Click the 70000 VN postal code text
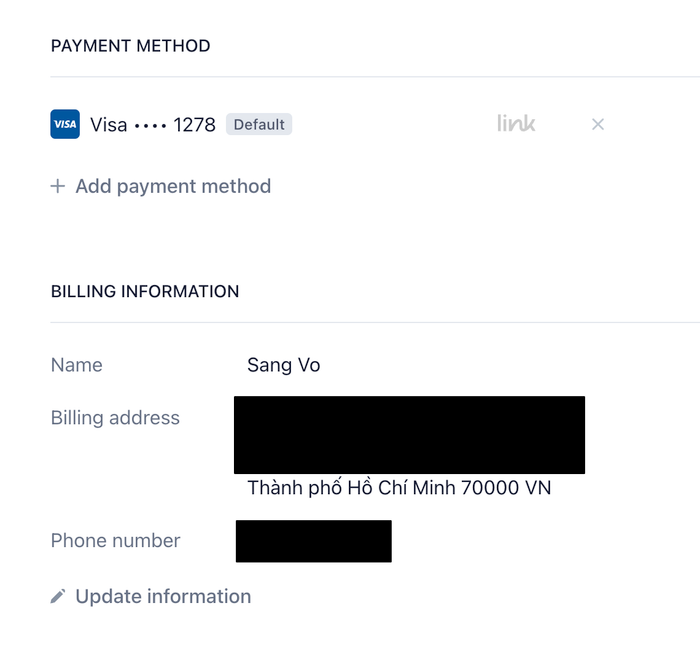700x651 pixels. 506,488
